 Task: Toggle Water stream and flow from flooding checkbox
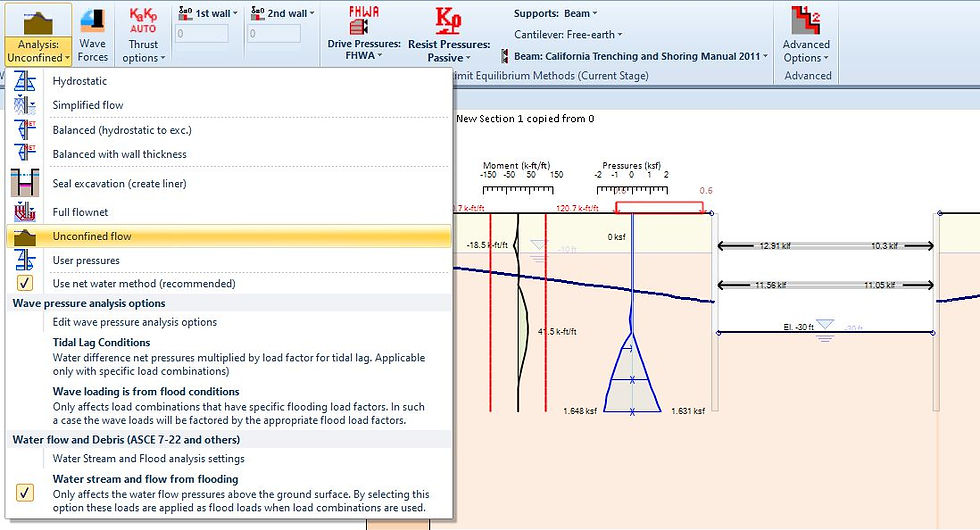25,493
